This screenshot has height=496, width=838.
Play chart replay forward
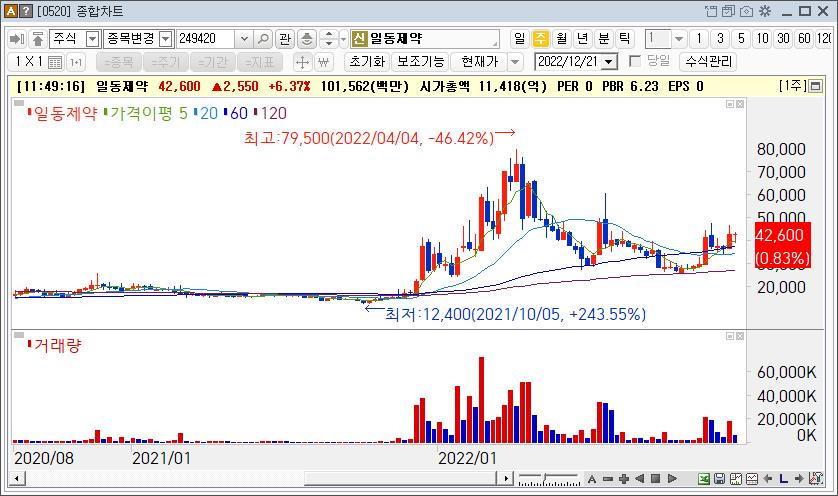coord(672,478)
